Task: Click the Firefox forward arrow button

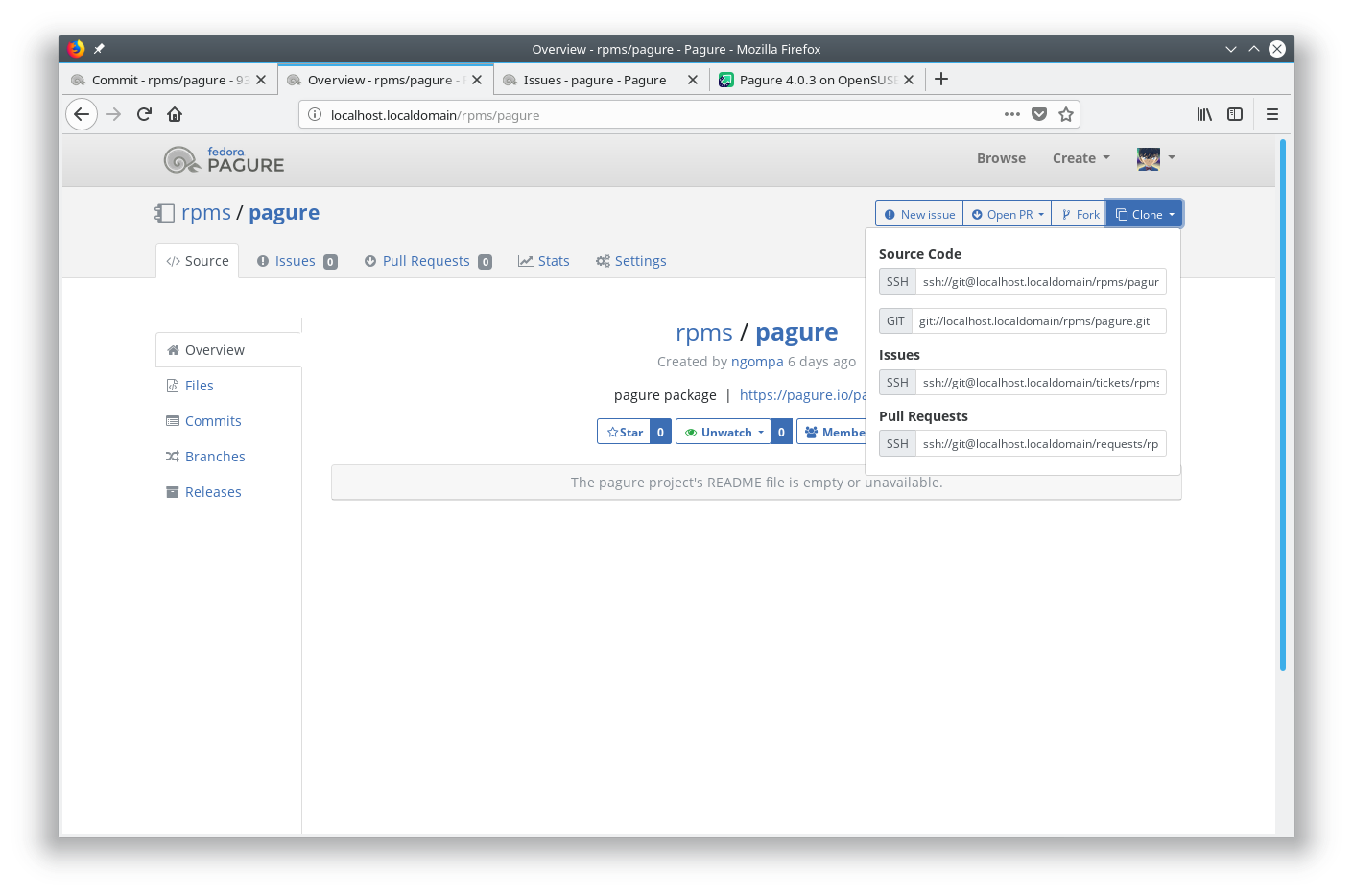Action: [x=113, y=114]
